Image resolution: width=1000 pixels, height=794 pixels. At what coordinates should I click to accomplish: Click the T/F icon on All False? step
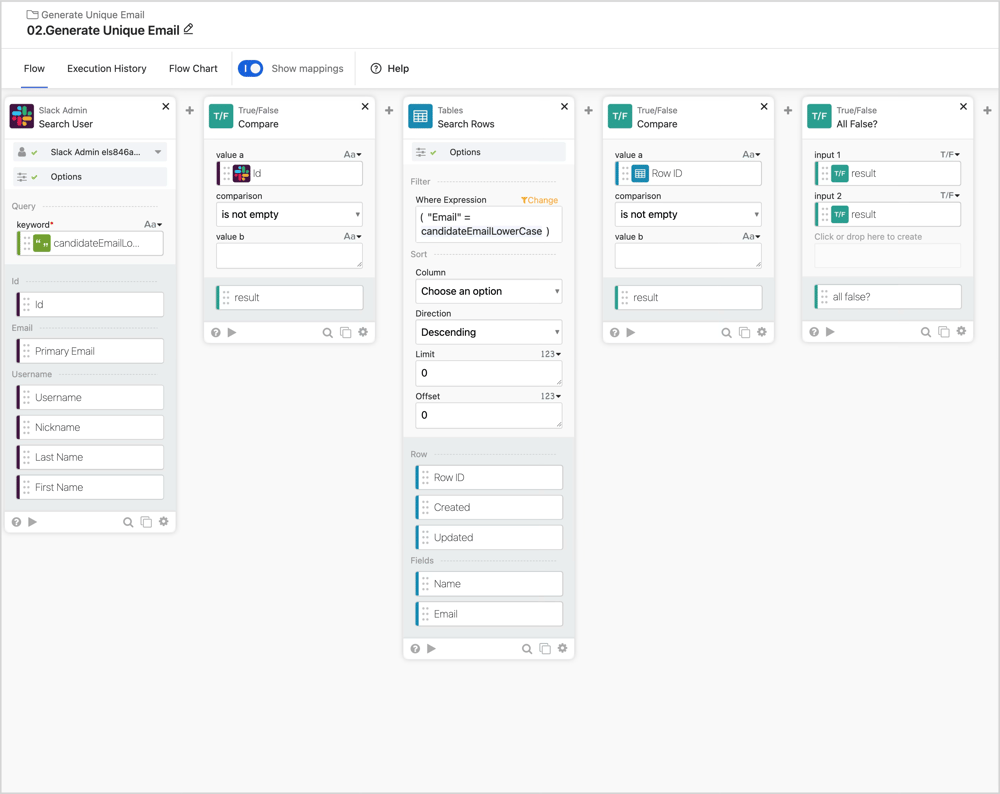(821, 115)
